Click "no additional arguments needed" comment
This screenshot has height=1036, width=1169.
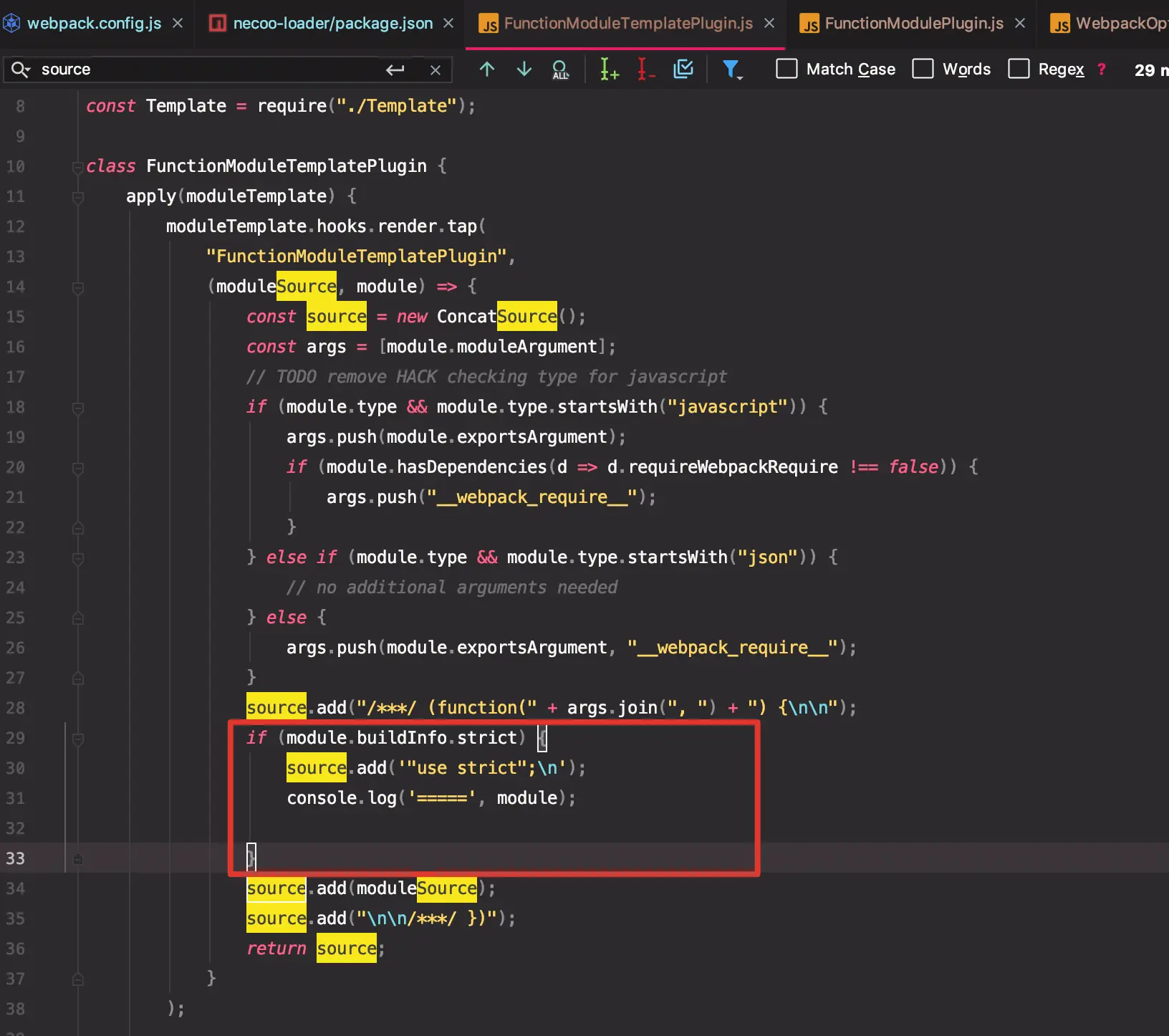pos(452,587)
